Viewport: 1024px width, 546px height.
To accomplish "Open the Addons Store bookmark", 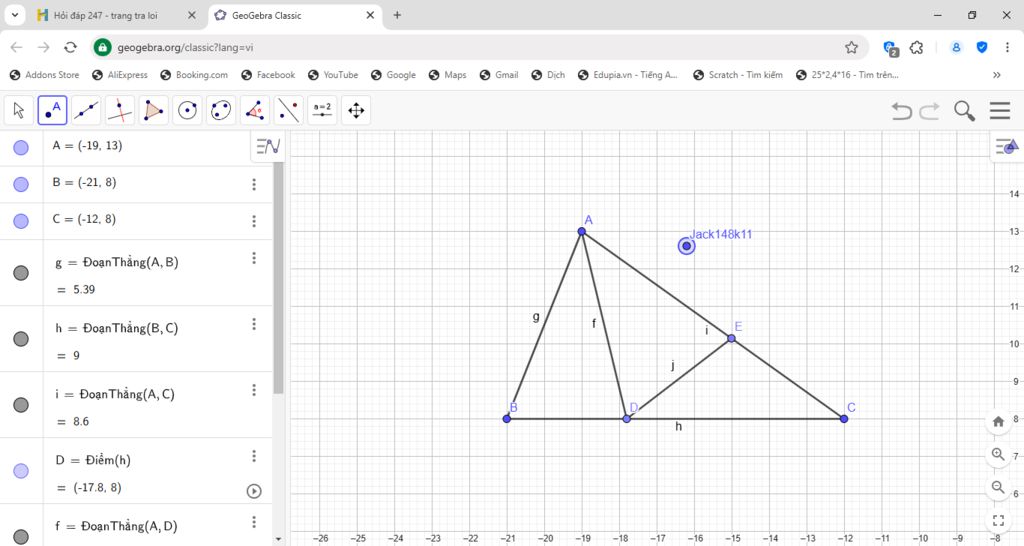I will point(44,75).
